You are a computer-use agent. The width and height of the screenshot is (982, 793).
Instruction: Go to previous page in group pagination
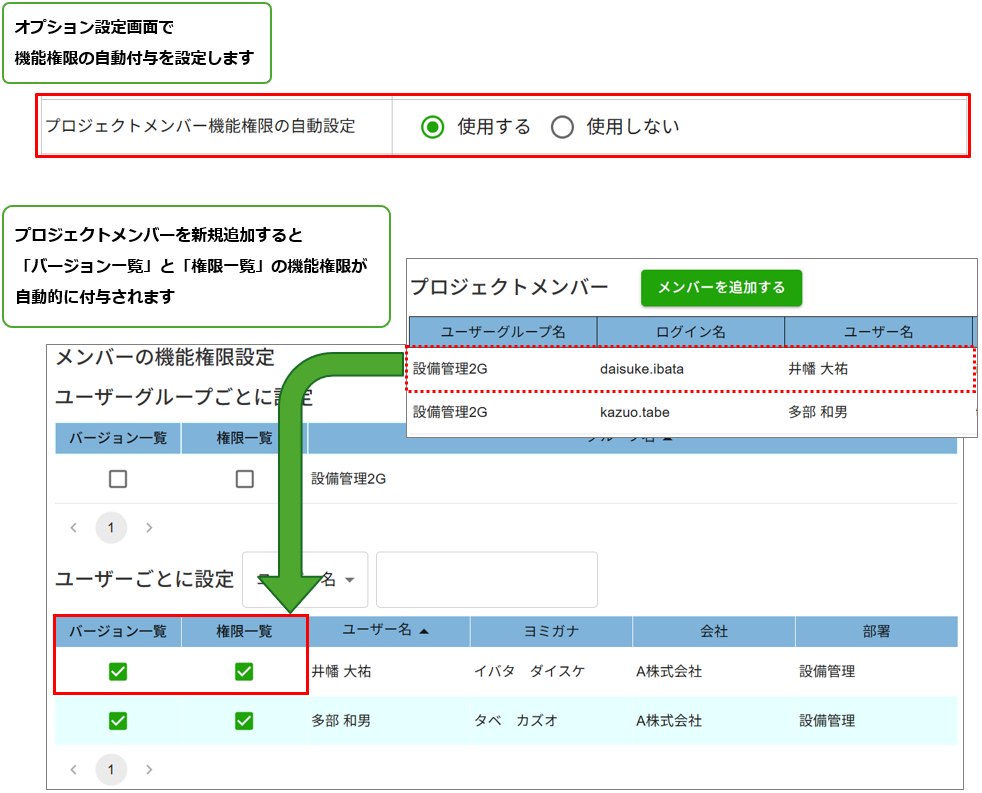pyautogui.click(x=73, y=527)
